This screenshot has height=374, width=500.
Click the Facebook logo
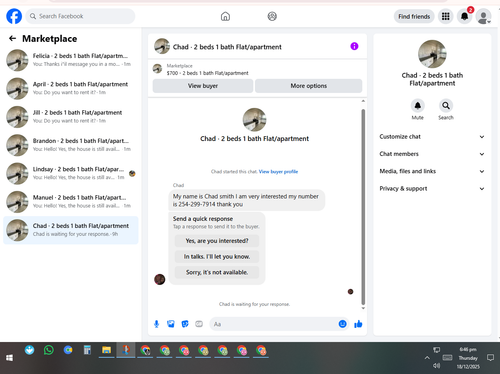tap(14, 16)
